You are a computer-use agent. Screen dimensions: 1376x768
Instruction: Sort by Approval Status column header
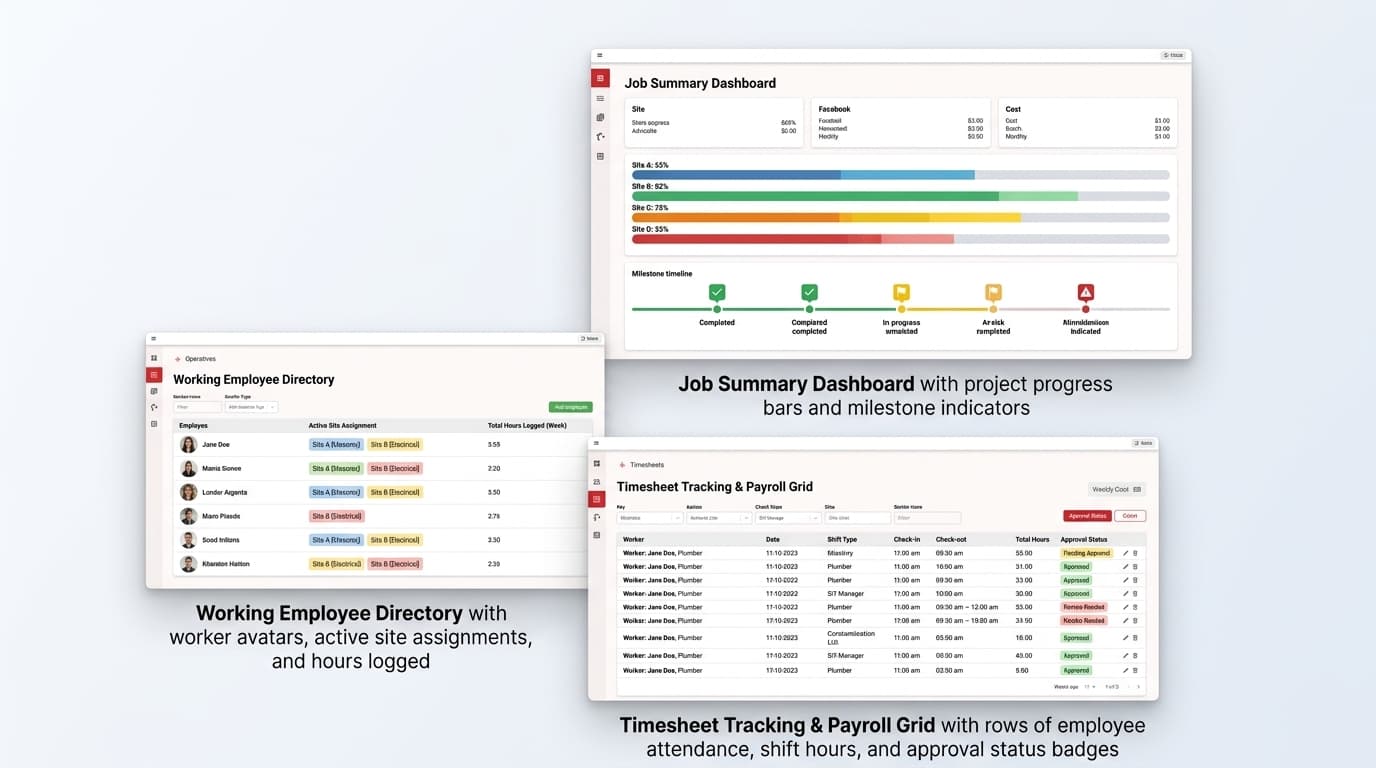pyautogui.click(x=1085, y=539)
